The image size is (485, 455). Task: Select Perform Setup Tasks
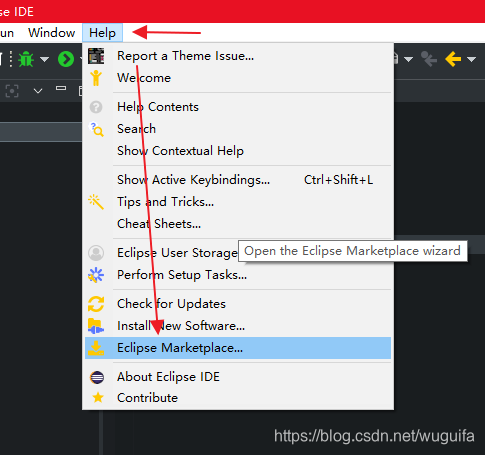(x=238, y=275)
